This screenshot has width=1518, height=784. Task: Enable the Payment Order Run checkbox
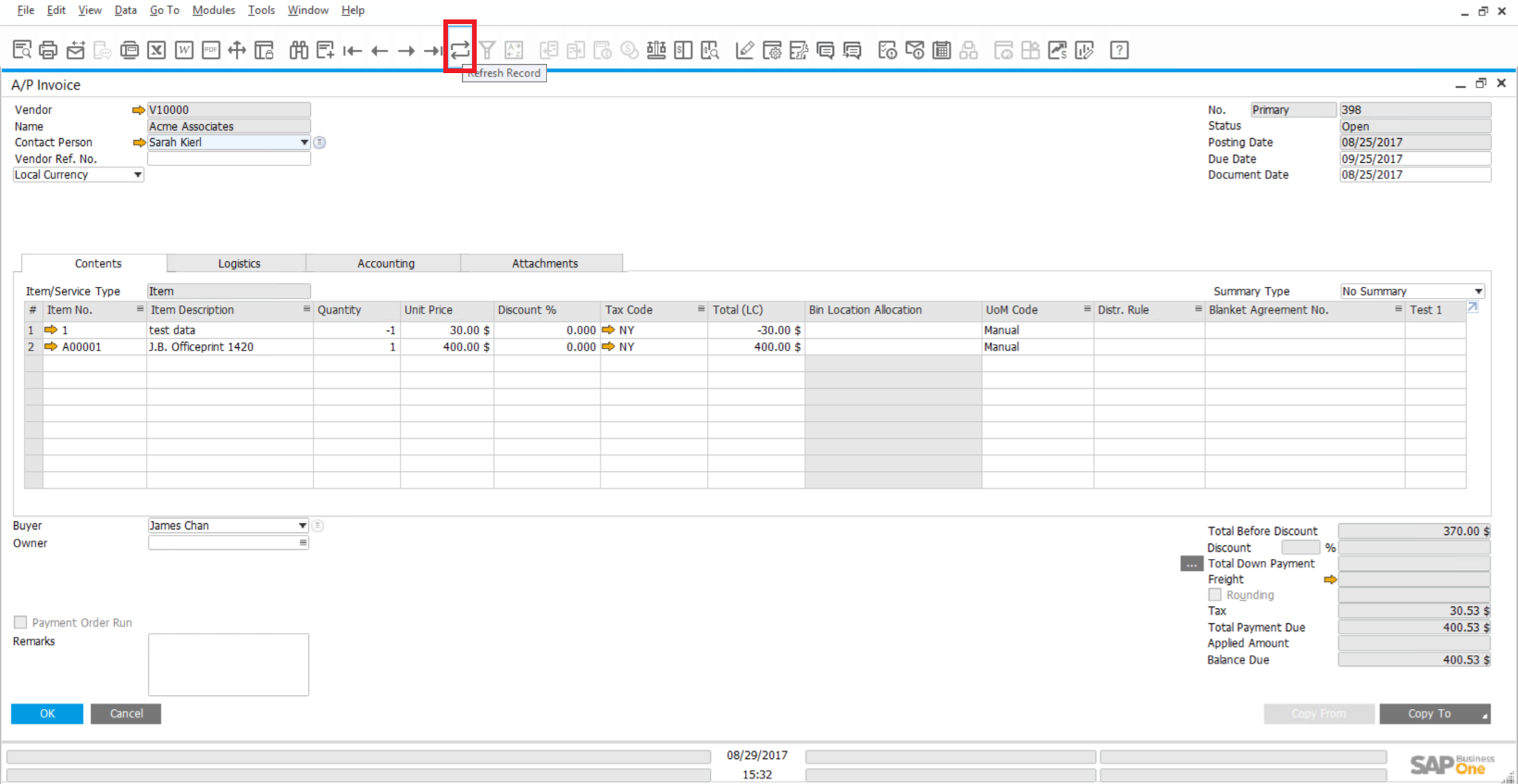[x=20, y=623]
